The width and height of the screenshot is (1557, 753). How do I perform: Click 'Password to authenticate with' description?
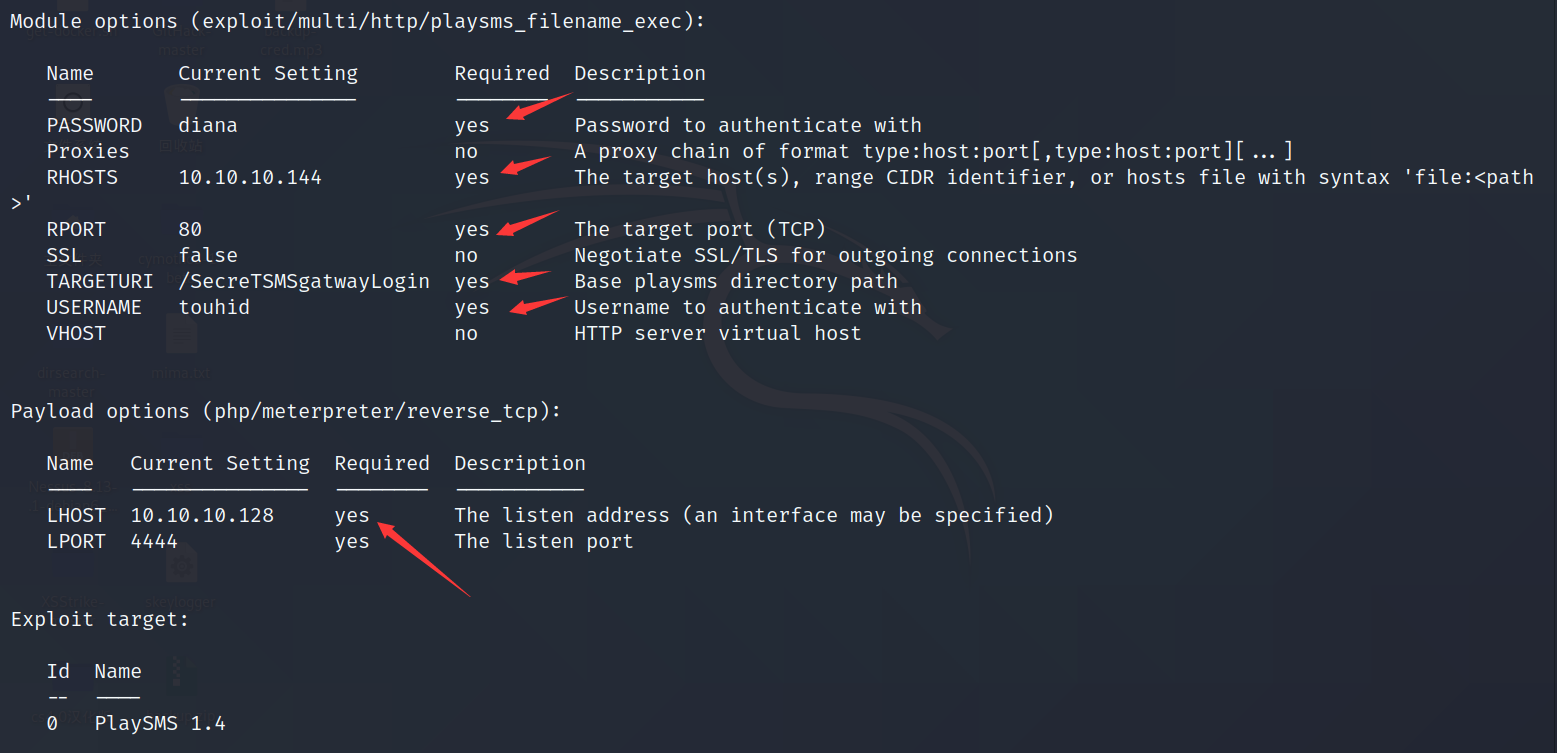pos(748,125)
